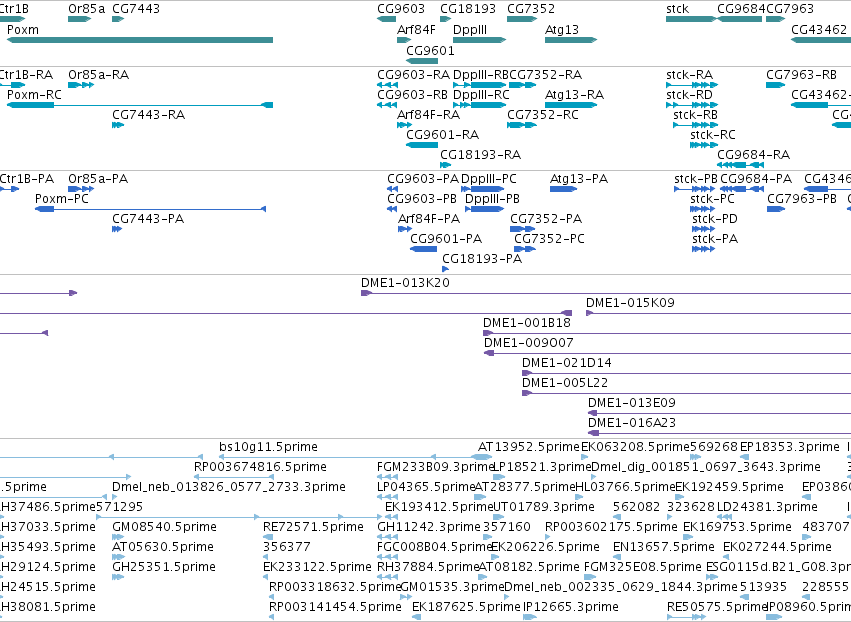
Task: Click the DME1-013E09 BAC label
Action: (632, 403)
